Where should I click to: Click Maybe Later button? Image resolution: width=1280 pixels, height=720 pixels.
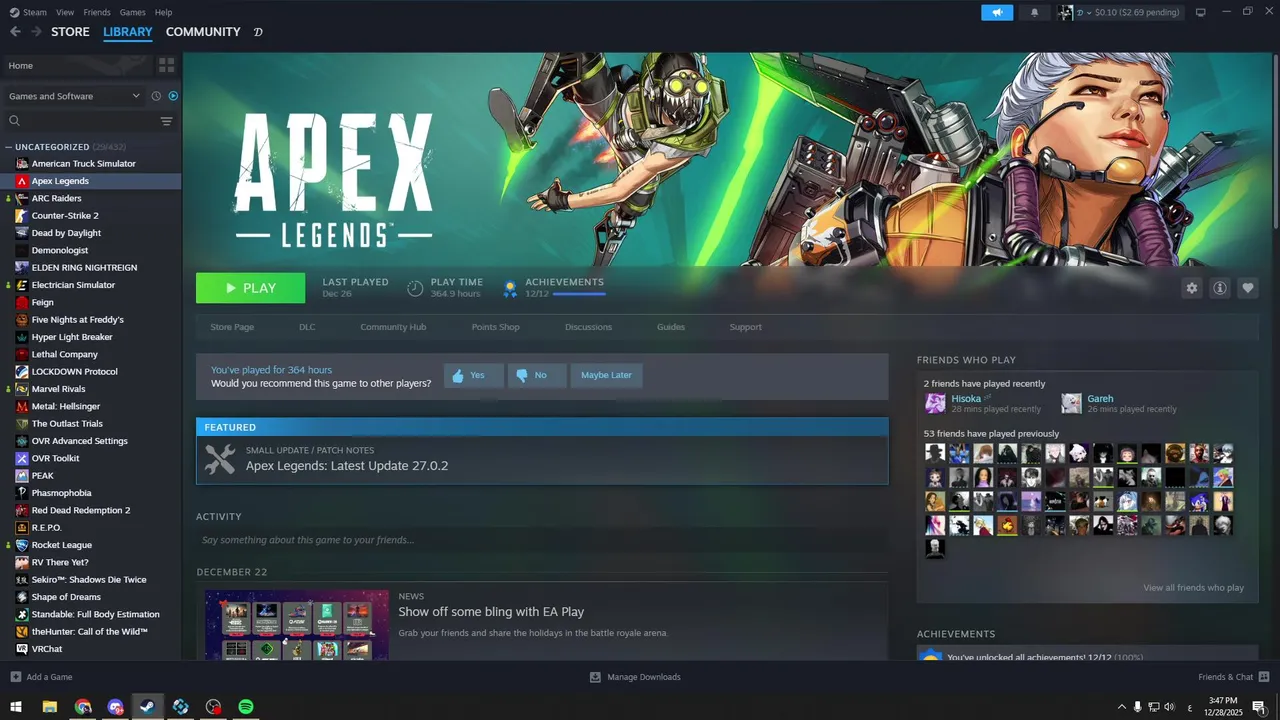click(x=606, y=376)
